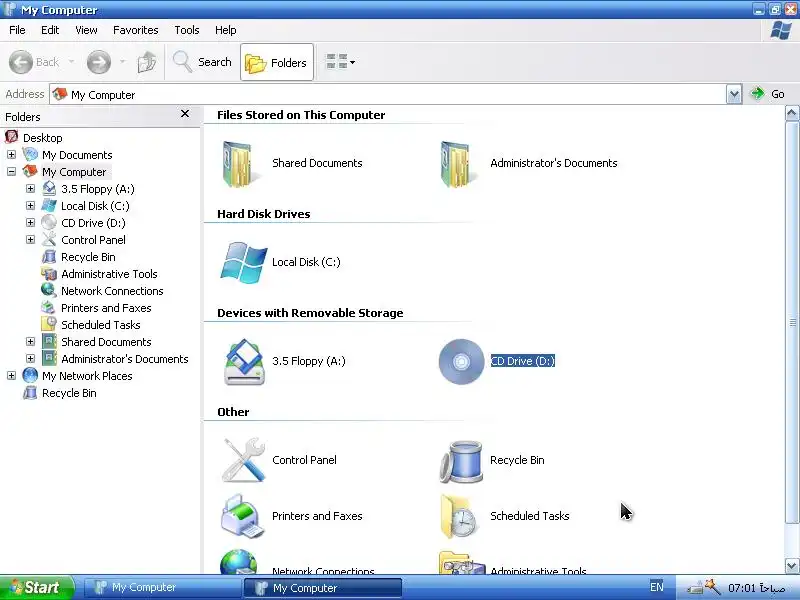The width and height of the screenshot is (800, 600).
Task: Click the Up folder toolbar icon
Action: [147, 62]
